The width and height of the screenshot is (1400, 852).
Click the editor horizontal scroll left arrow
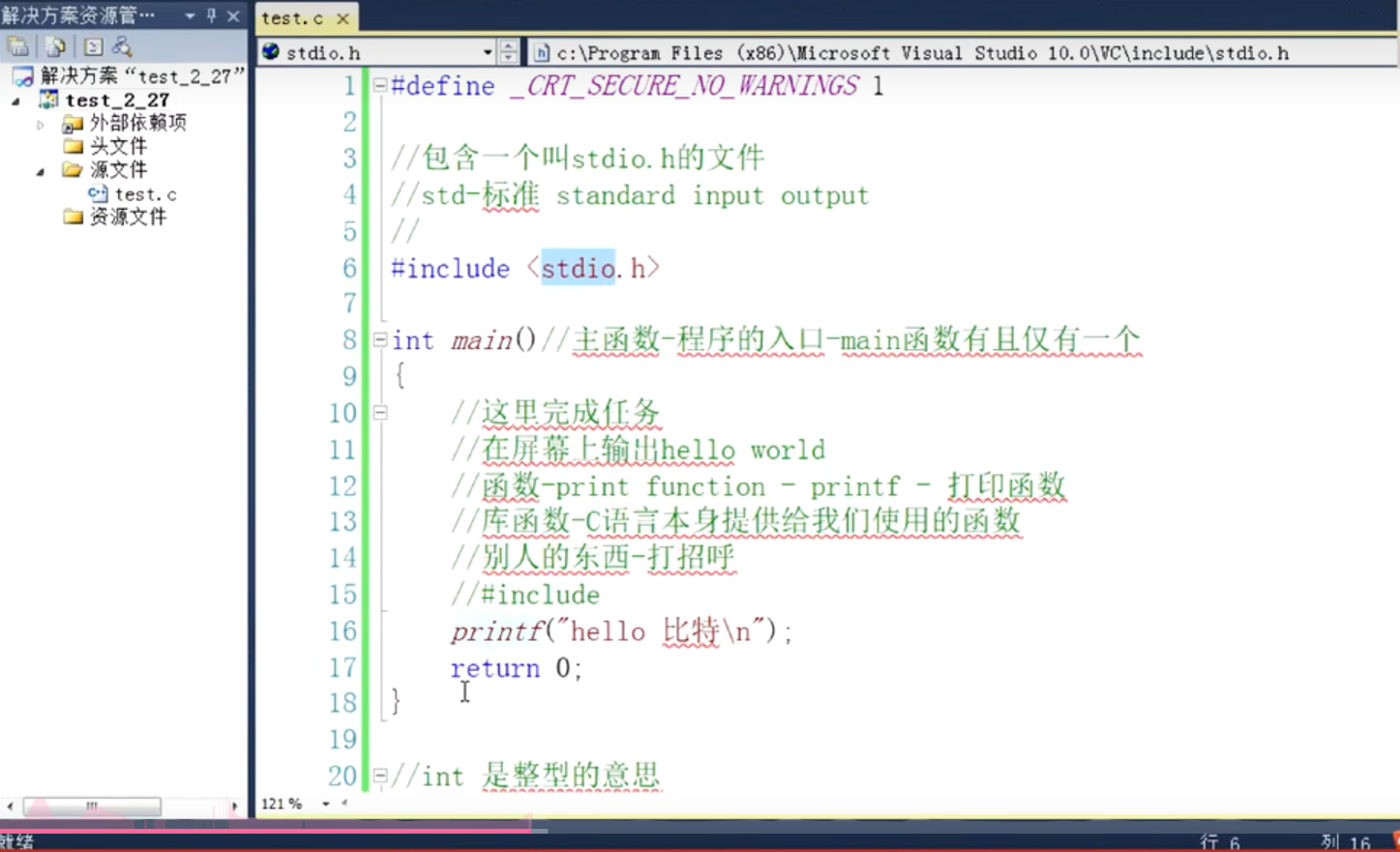tap(344, 803)
